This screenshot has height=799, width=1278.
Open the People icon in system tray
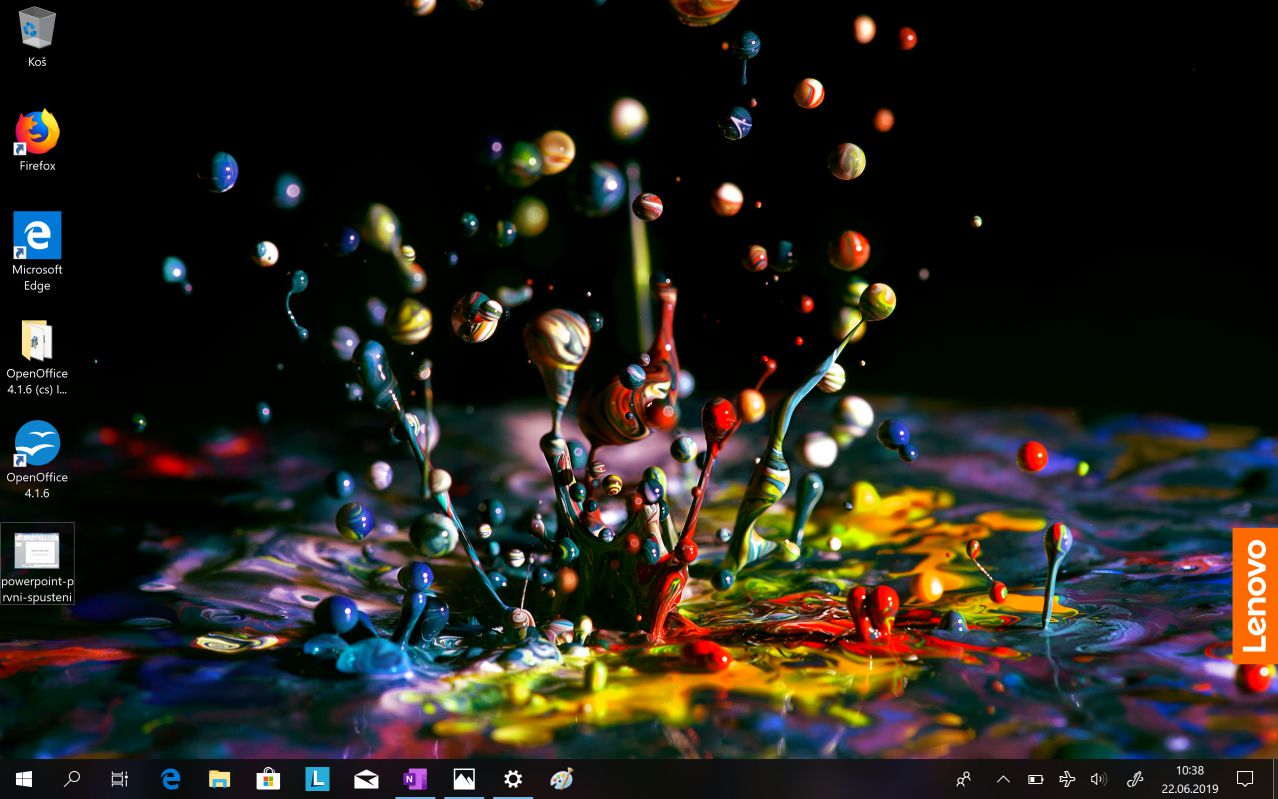pyautogui.click(x=964, y=779)
